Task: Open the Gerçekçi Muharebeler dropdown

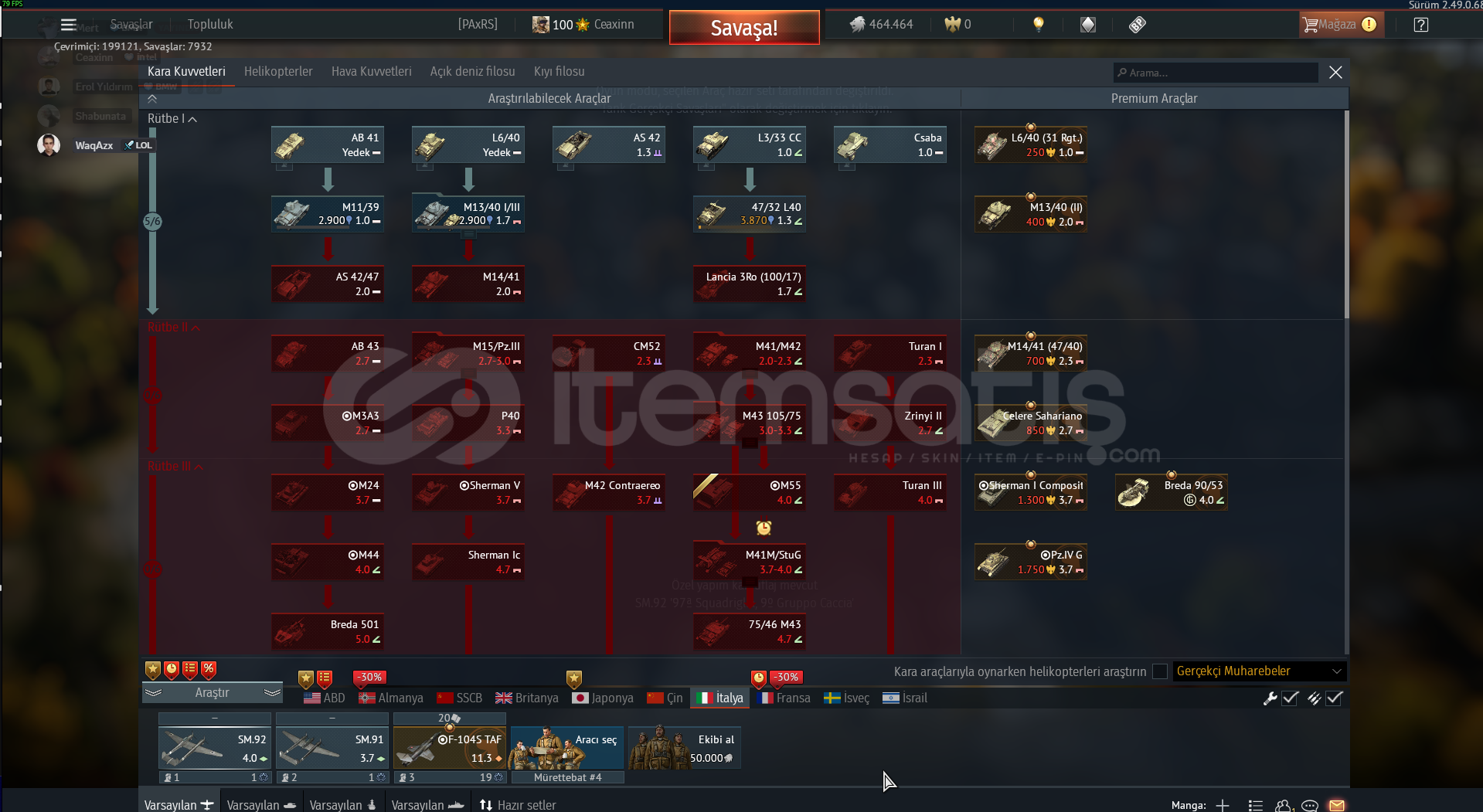Action: [x=1260, y=671]
